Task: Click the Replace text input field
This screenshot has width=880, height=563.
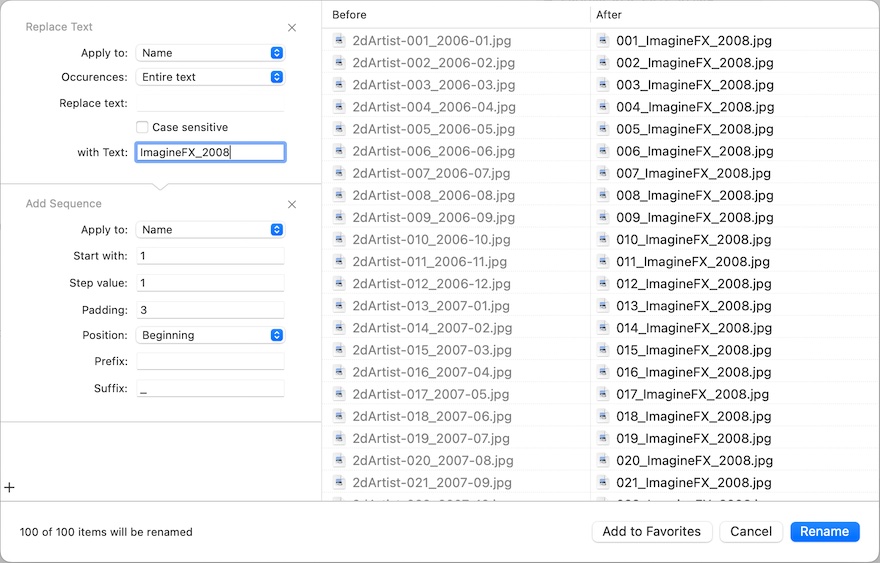Action: pyautogui.click(x=210, y=103)
